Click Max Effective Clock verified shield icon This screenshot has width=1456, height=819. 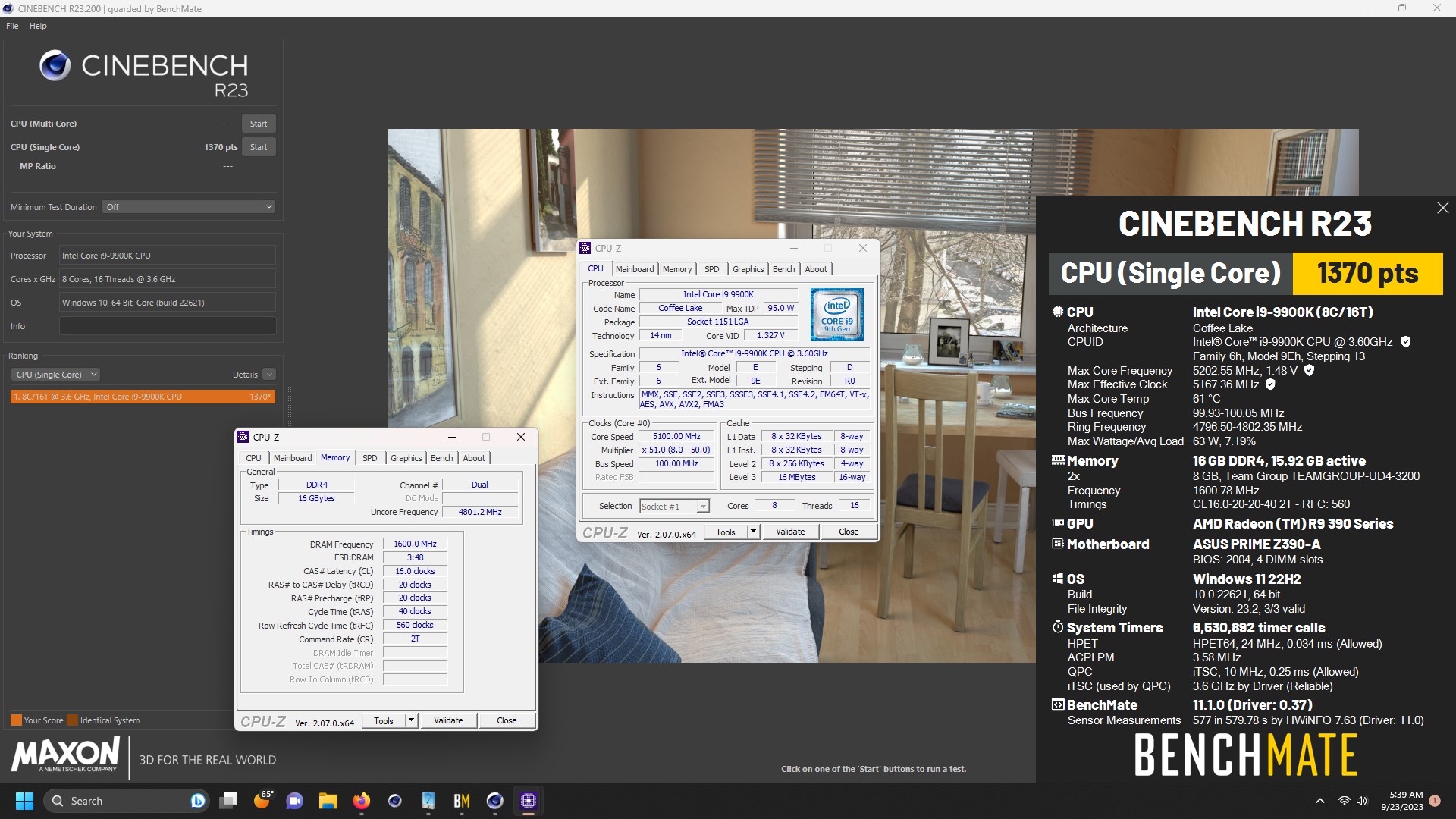[x=1270, y=384]
